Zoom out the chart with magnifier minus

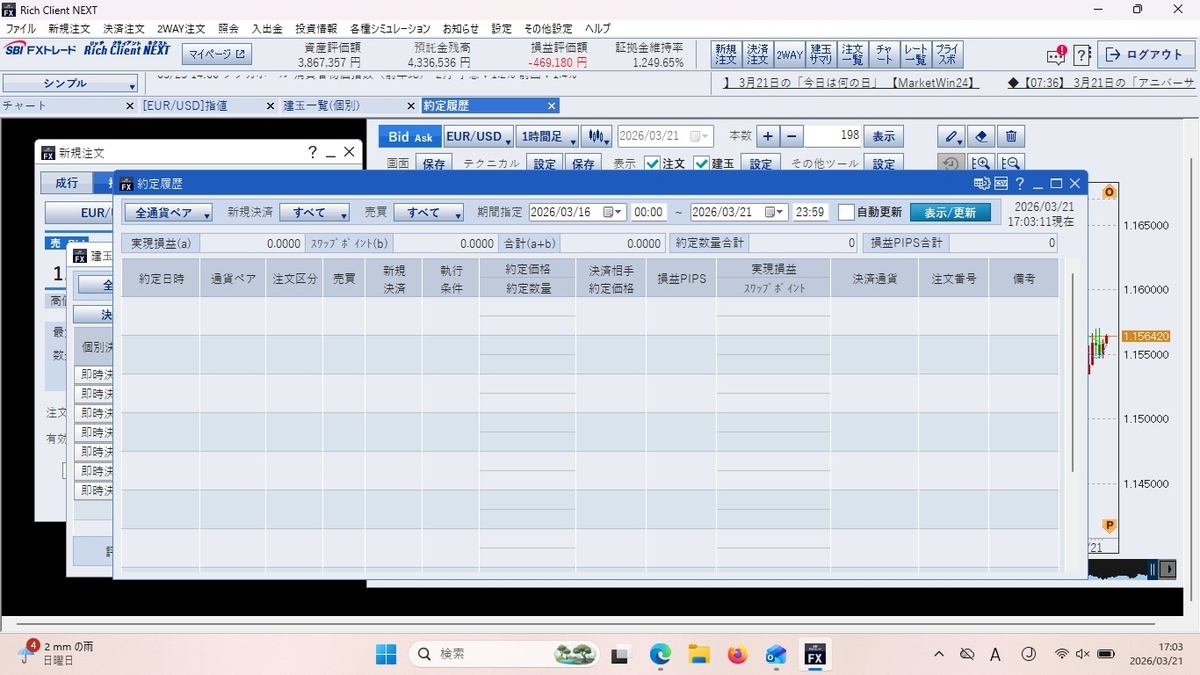click(x=1011, y=164)
